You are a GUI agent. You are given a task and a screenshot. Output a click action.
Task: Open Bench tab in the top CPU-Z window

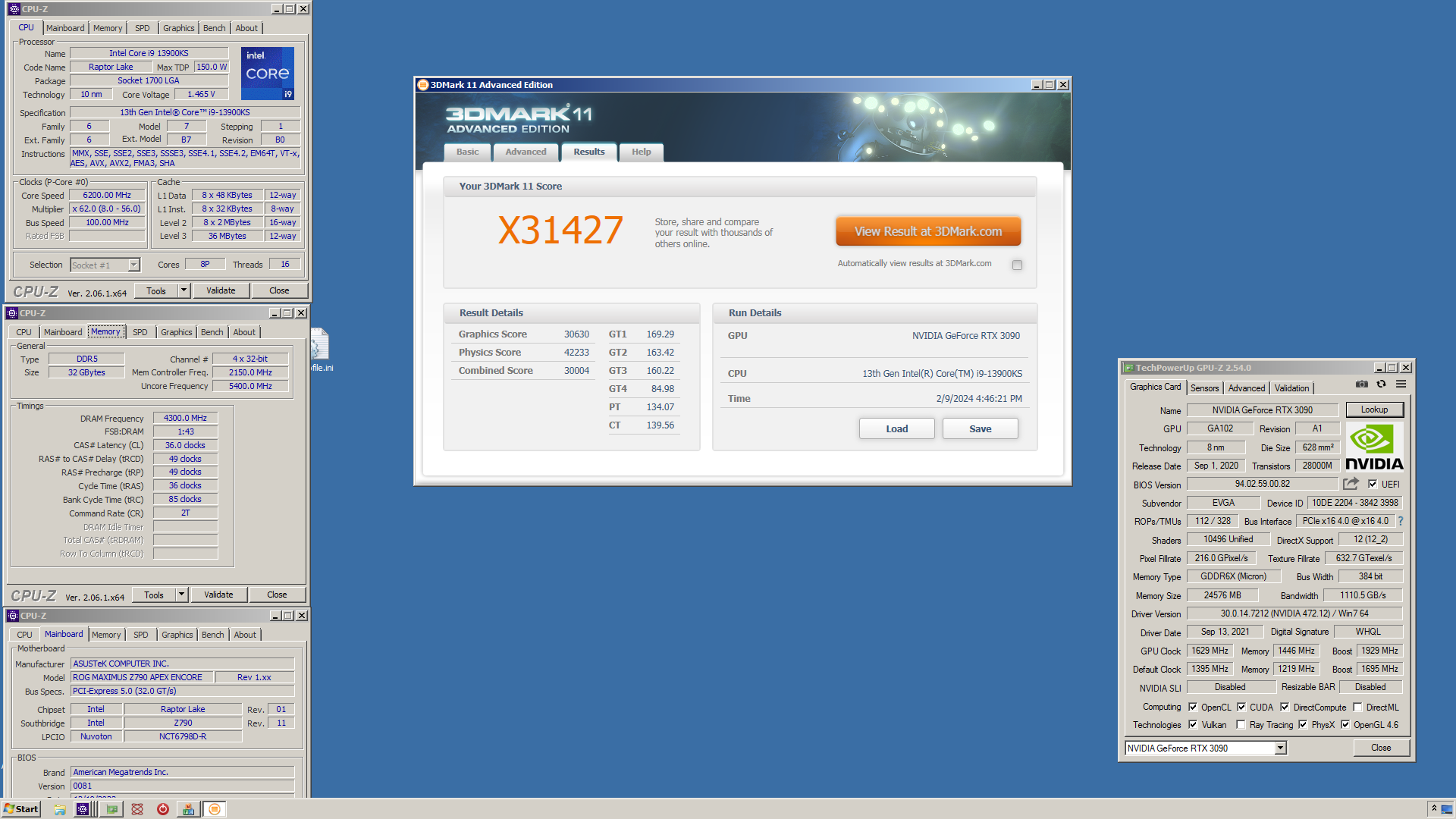point(214,28)
